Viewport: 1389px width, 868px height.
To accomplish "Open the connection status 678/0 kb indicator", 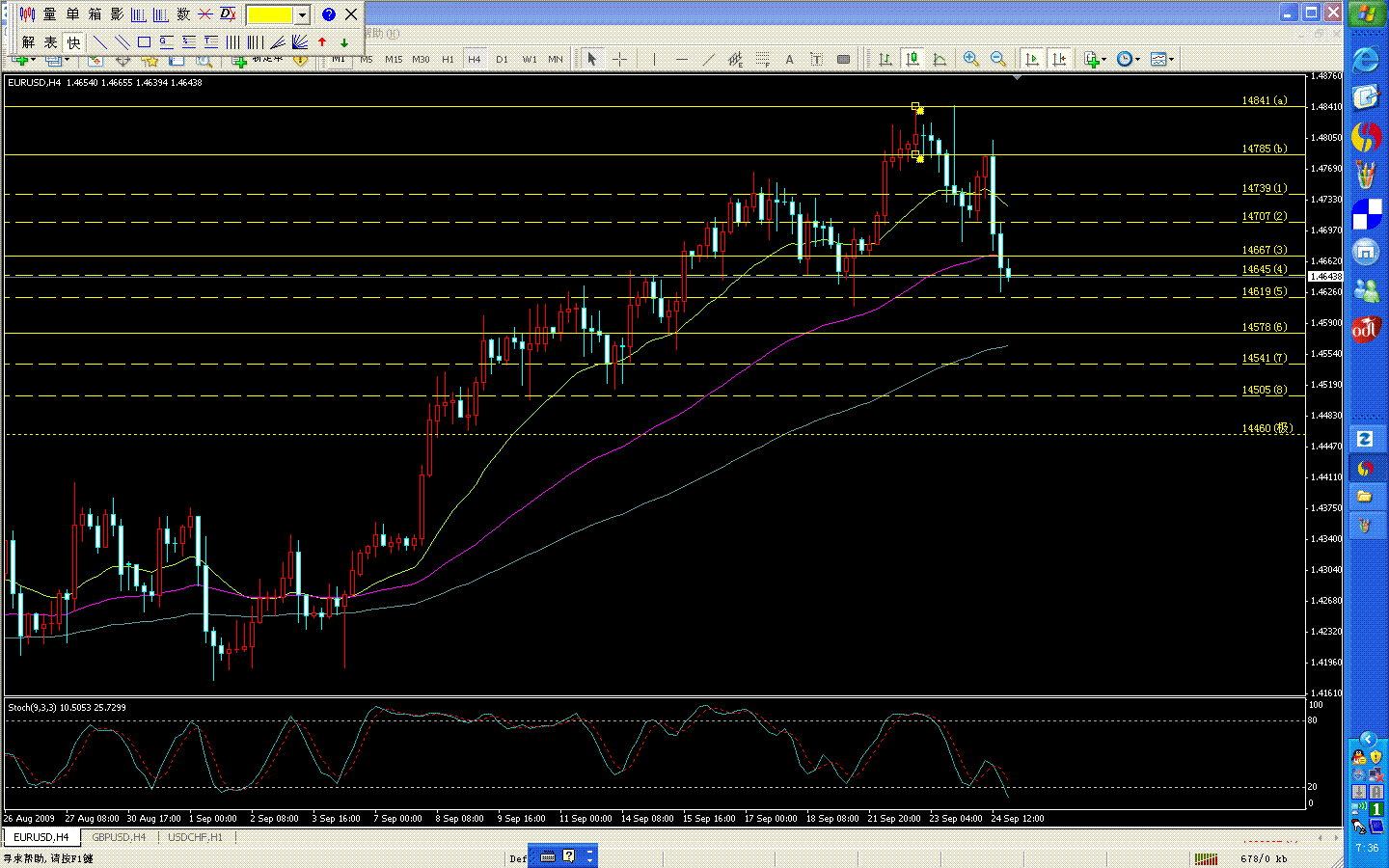I will (x=1263, y=858).
